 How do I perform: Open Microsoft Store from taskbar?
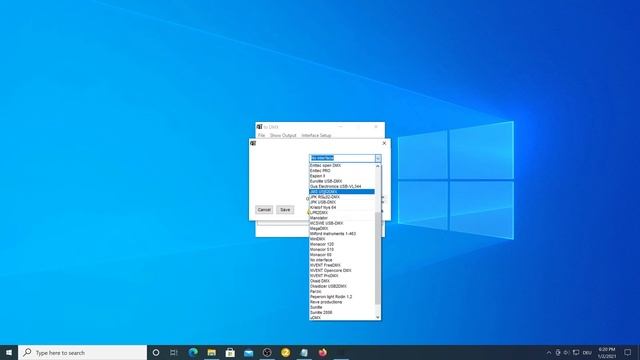(230, 353)
